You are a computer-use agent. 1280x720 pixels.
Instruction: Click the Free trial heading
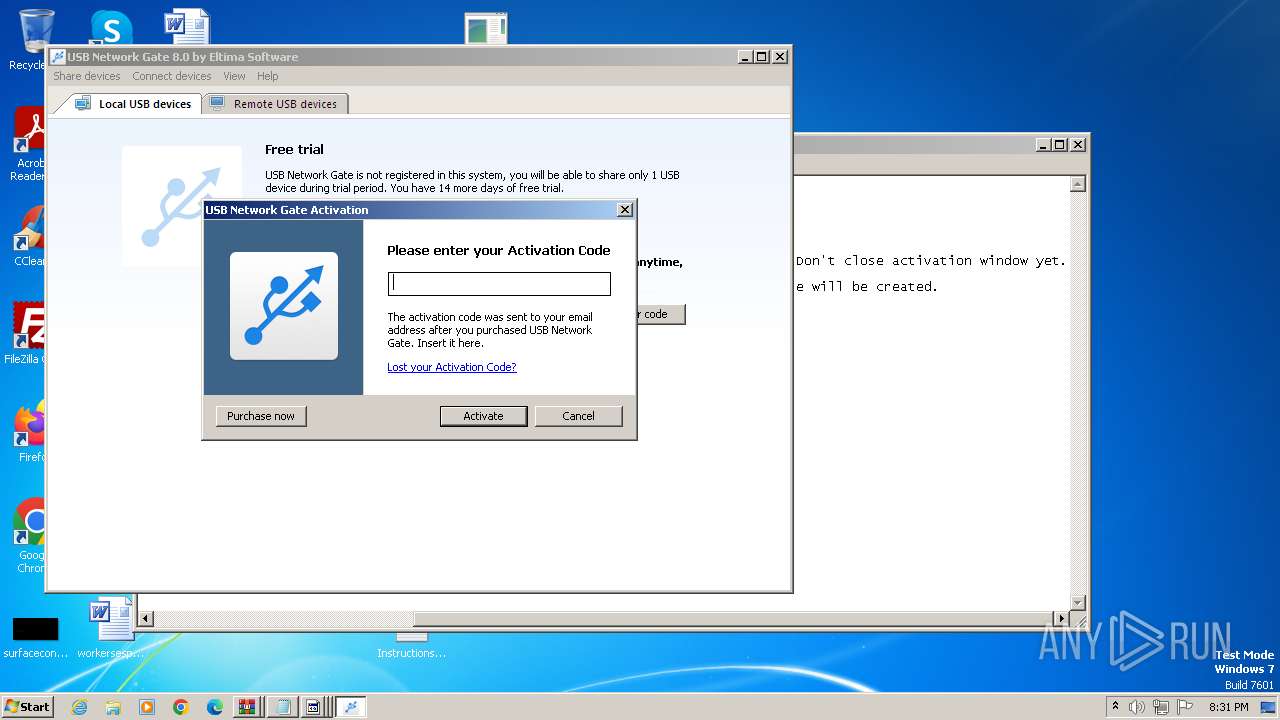point(294,149)
